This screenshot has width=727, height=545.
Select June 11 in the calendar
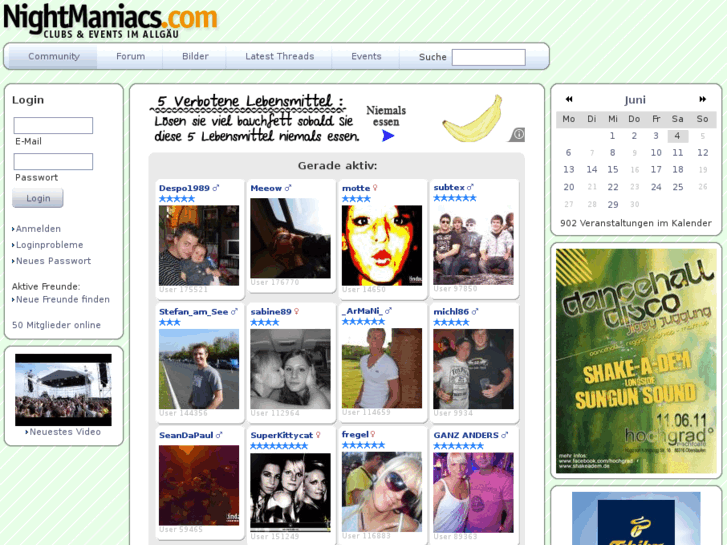pyautogui.click(x=677, y=153)
